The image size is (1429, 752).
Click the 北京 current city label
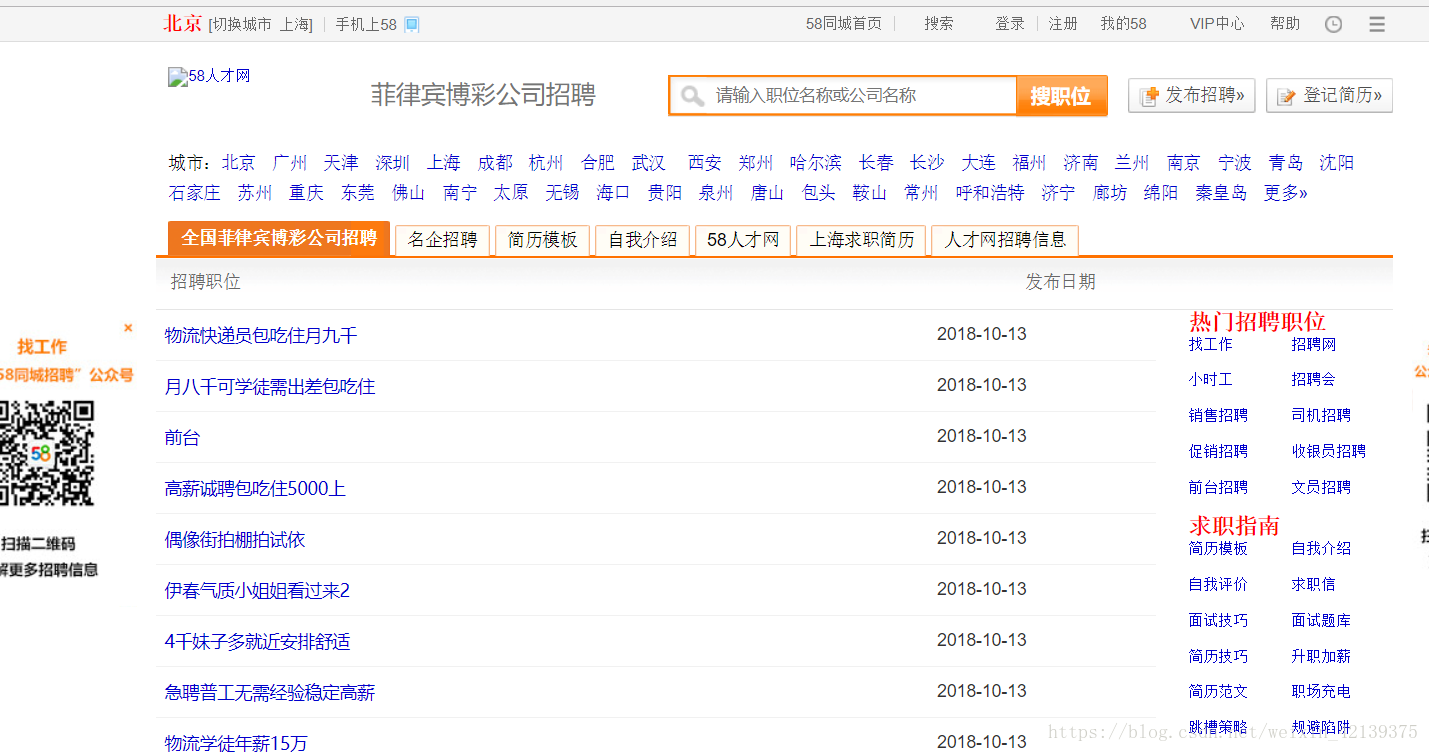[x=183, y=24]
